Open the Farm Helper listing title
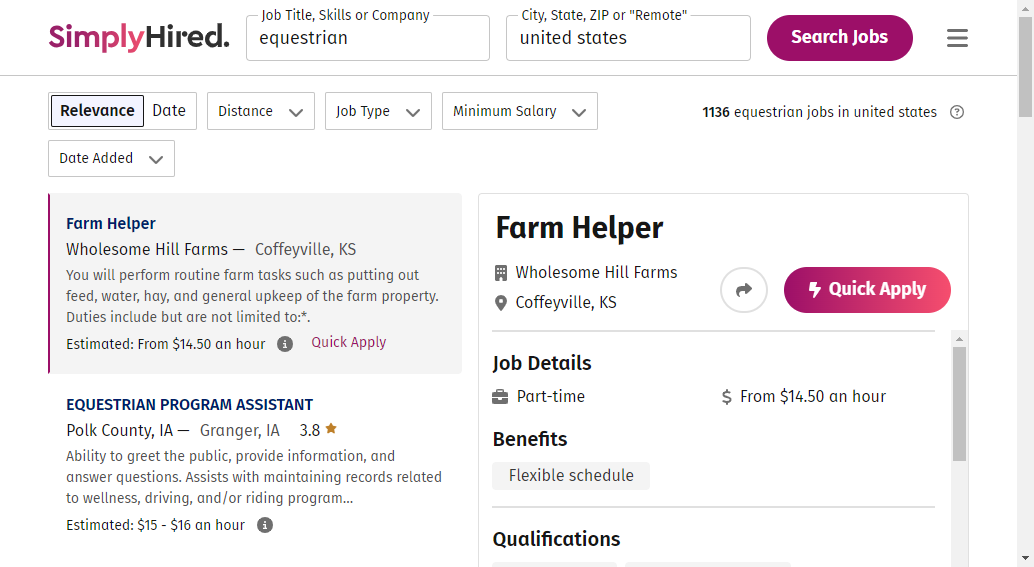Screen dimensions: 1034x567 (x=111, y=224)
